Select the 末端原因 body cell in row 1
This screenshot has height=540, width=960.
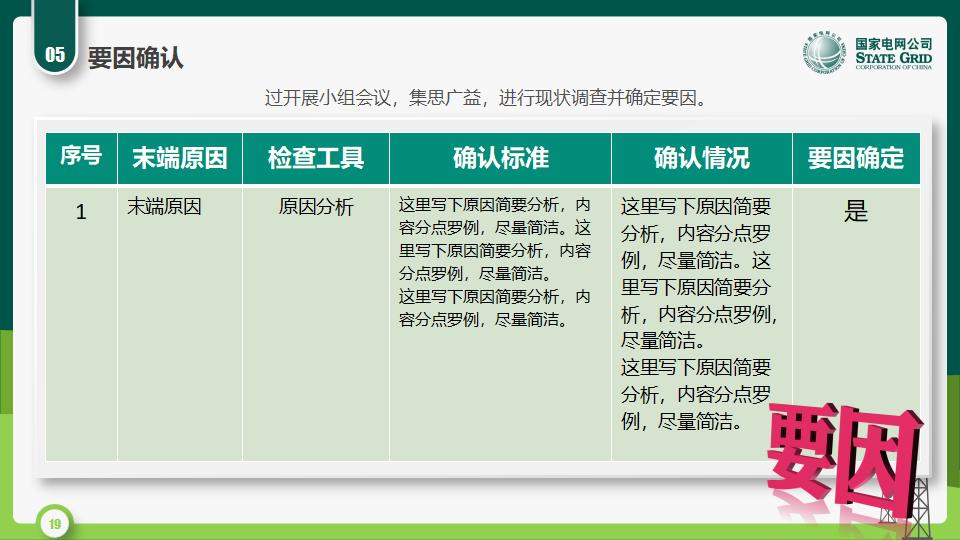[180, 323]
